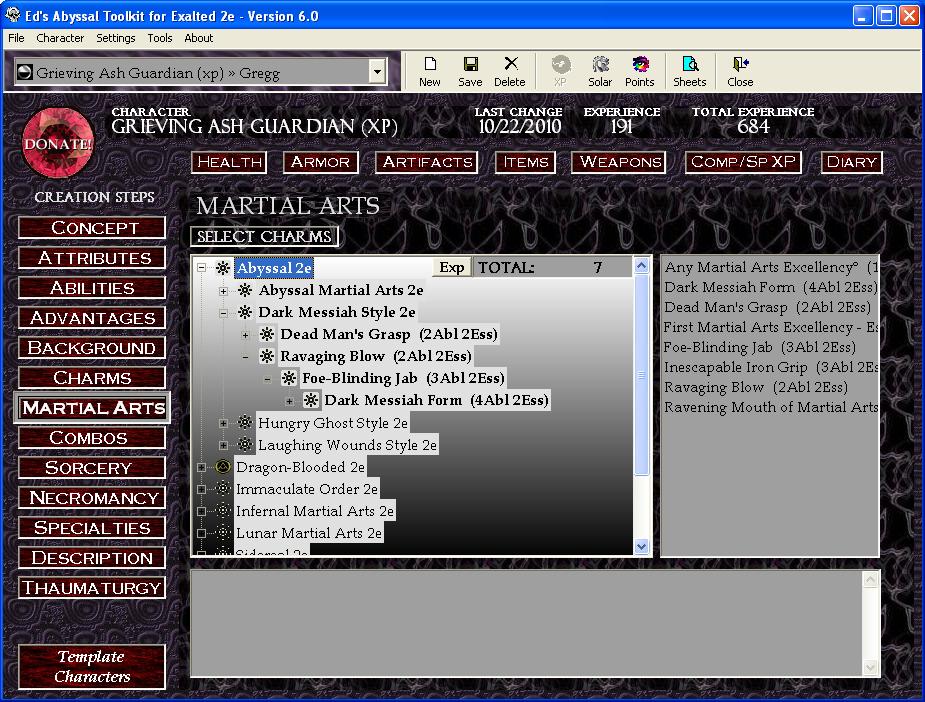Click the icon beside Immaculate Order 2e

coord(222,488)
